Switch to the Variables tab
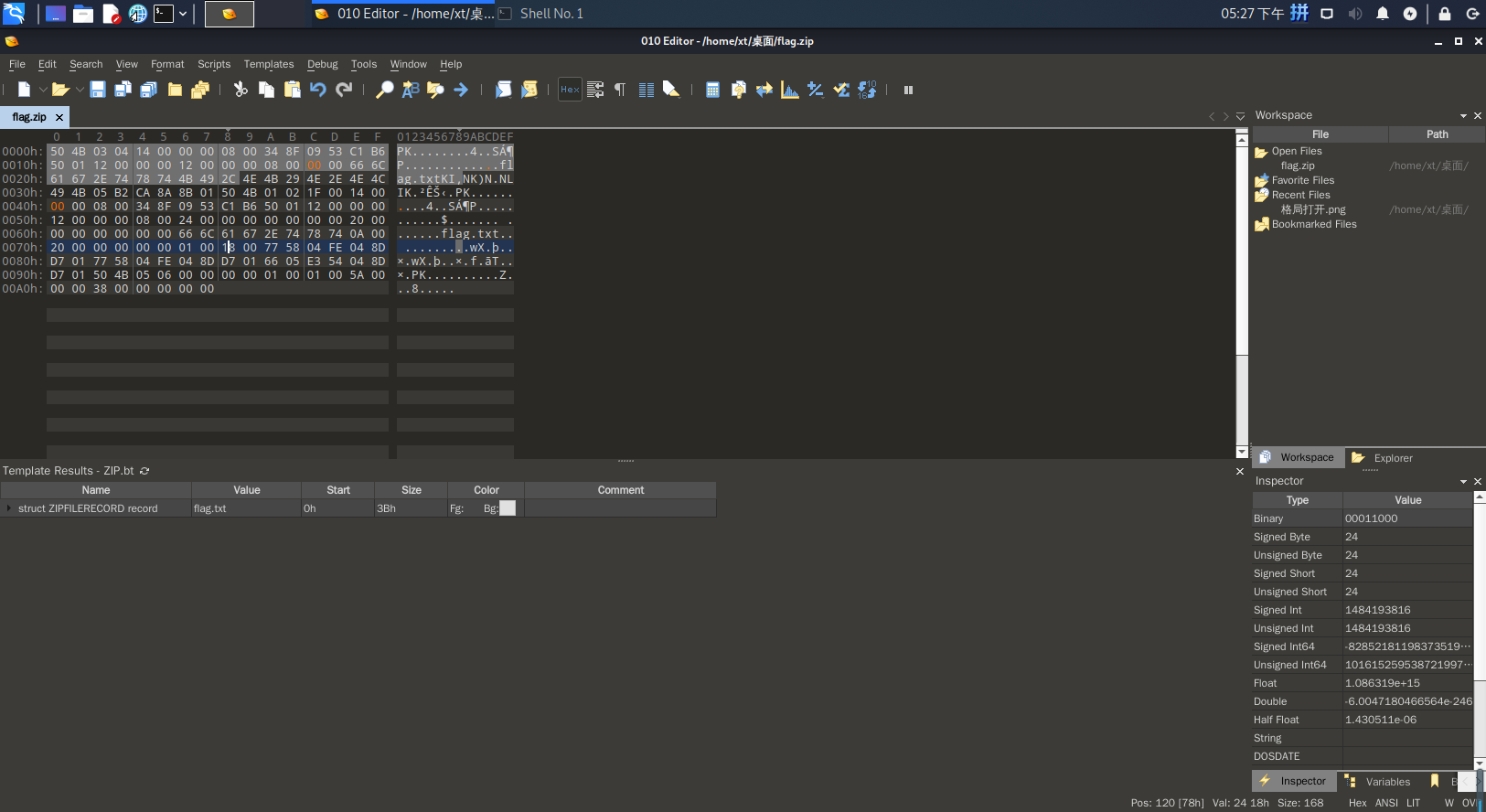This screenshot has width=1486, height=812. point(1377,782)
